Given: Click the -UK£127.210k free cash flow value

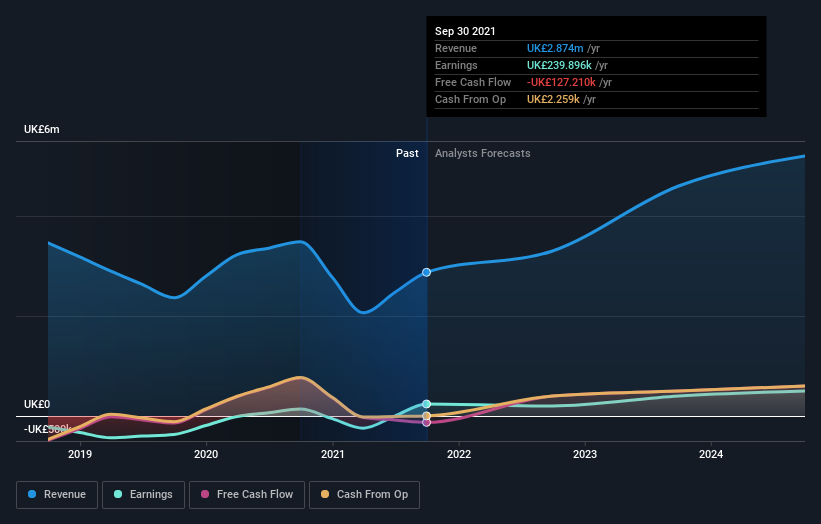Looking at the screenshot, I should tap(561, 82).
